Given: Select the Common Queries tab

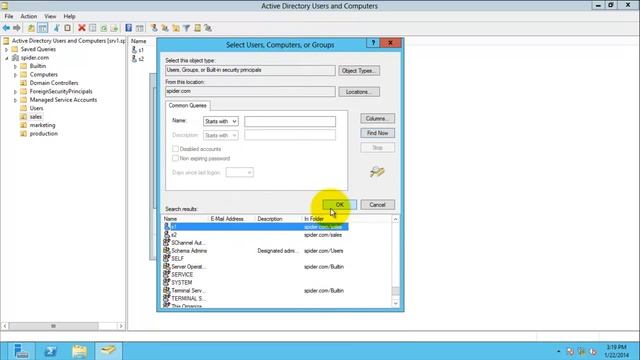Looking at the screenshot, I should [x=187, y=105].
